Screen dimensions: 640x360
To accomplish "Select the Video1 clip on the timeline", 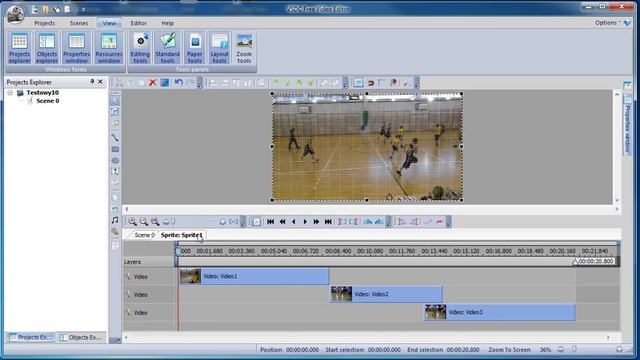I will coord(254,276).
